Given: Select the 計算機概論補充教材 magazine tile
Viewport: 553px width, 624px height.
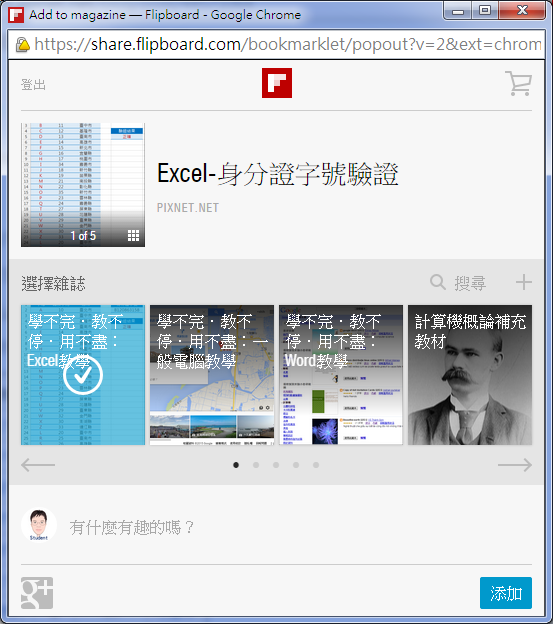Looking at the screenshot, I should 470,375.
